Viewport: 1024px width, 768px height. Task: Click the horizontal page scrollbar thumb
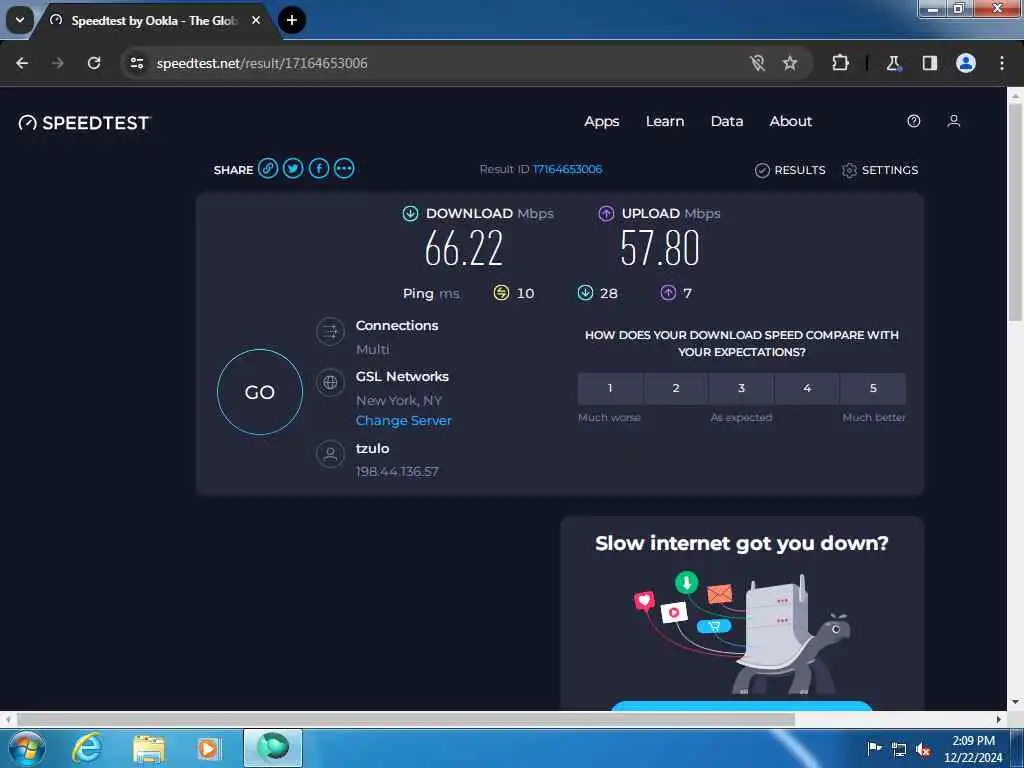click(405, 719)
